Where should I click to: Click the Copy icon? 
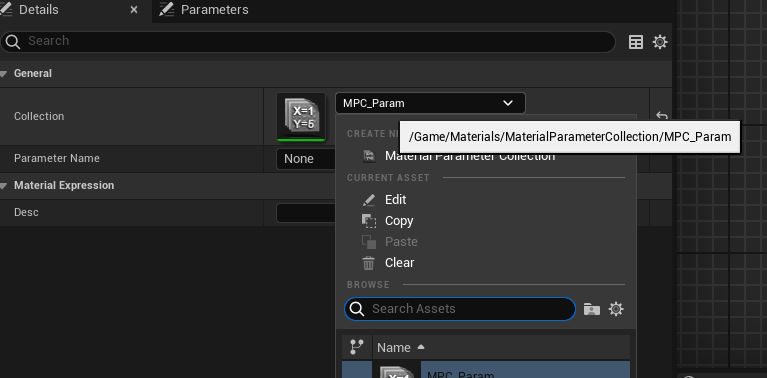click(369, 221)
